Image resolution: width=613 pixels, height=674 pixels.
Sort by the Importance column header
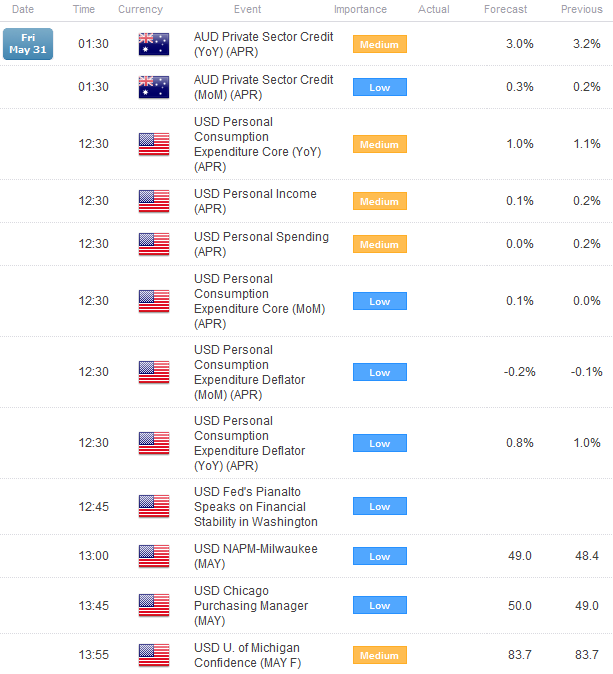pyautogui.click(x=360, y=9)
